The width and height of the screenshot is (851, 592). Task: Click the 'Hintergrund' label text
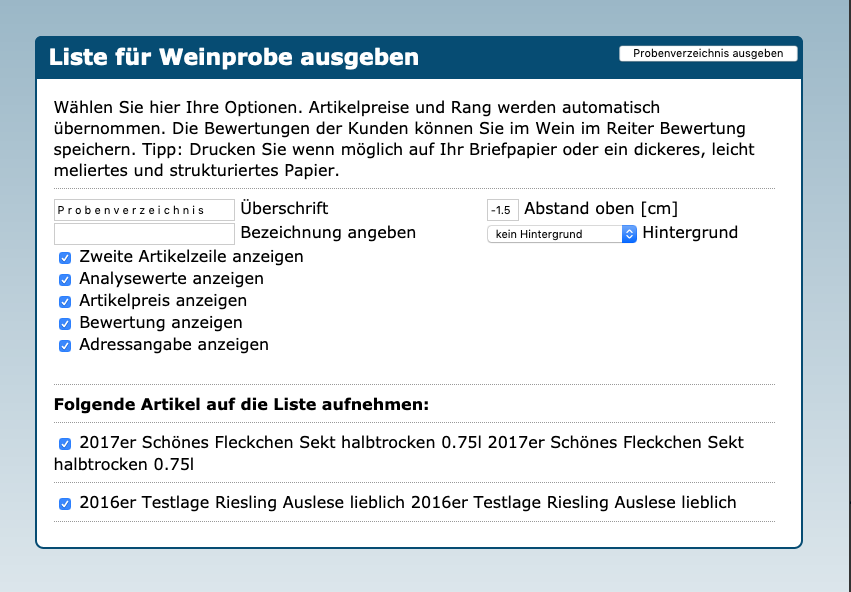tap(690, 232)
